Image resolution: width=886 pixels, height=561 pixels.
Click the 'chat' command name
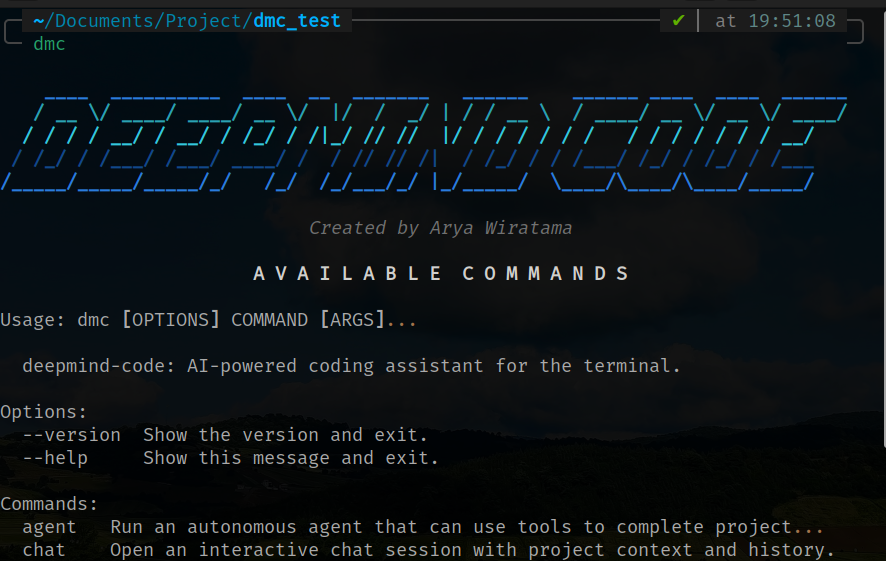[44, 550]
